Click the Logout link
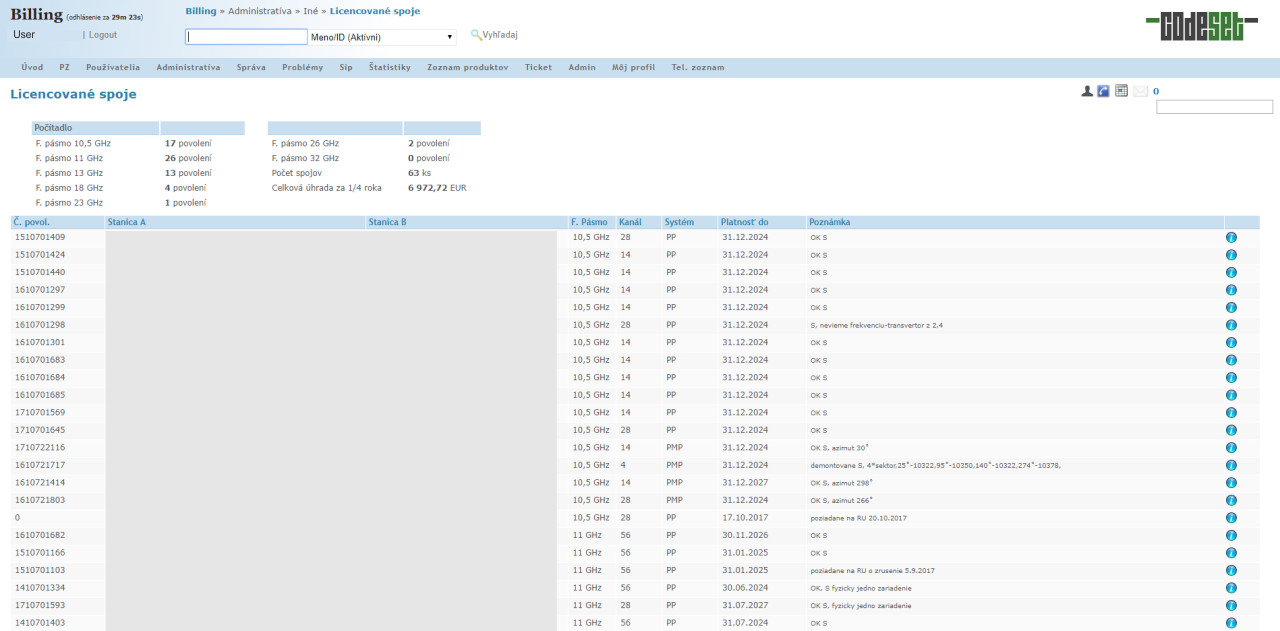The width and height of the screenshot is (1280, 631). click(102, 35)
